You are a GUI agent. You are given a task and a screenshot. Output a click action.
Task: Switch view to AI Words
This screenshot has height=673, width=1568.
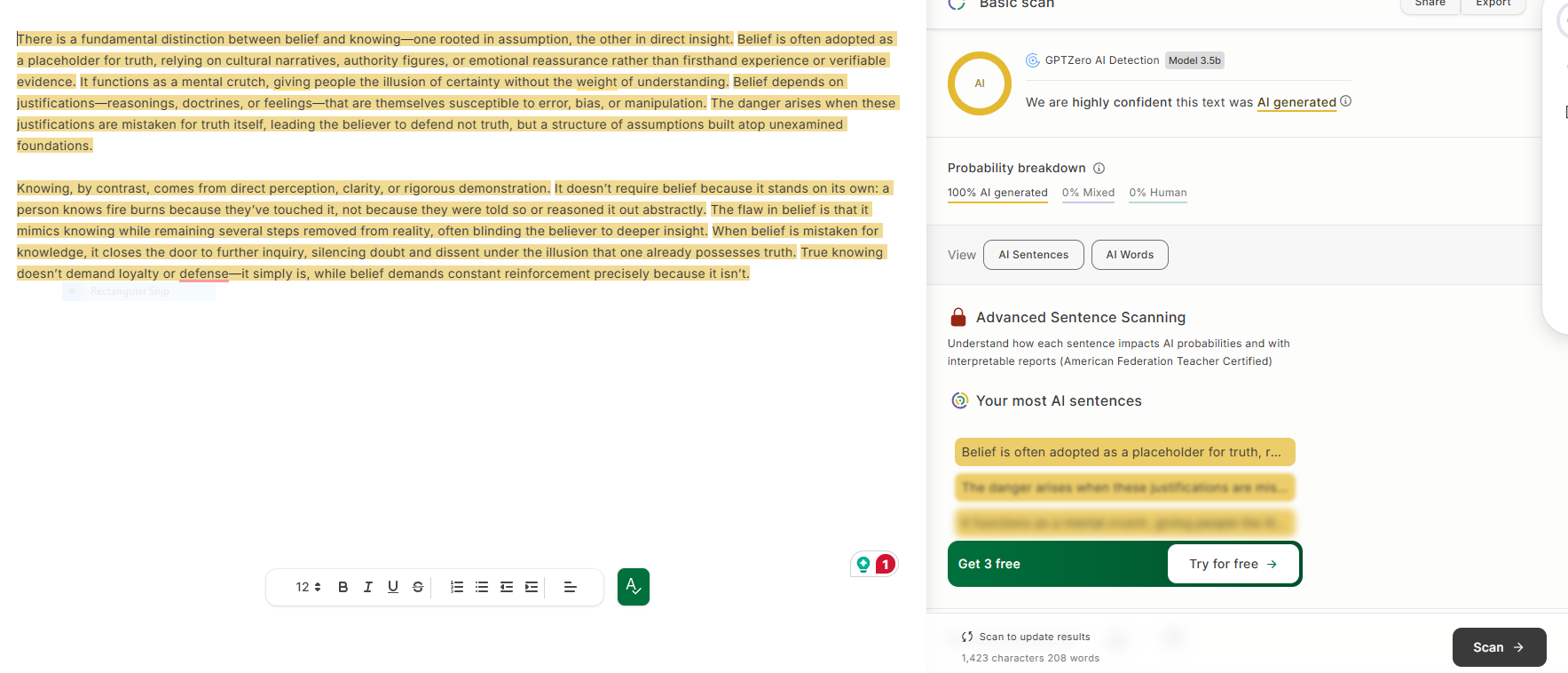pyautogui.click(x=1130, y=255)
